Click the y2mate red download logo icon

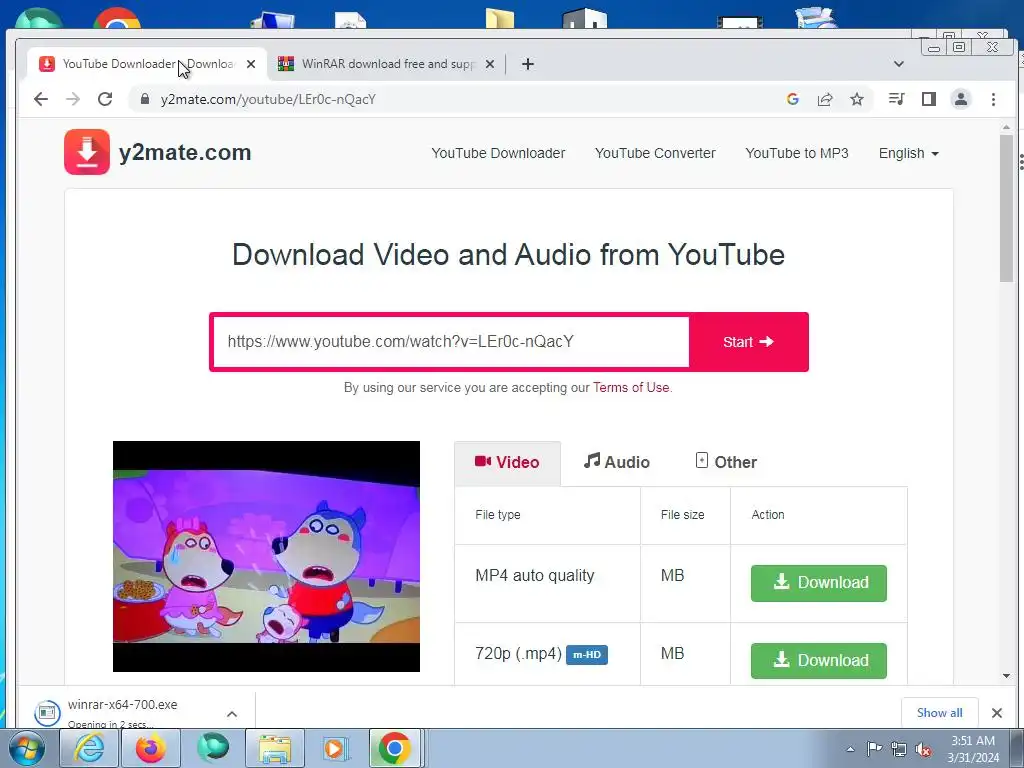(x=87, y=152)
